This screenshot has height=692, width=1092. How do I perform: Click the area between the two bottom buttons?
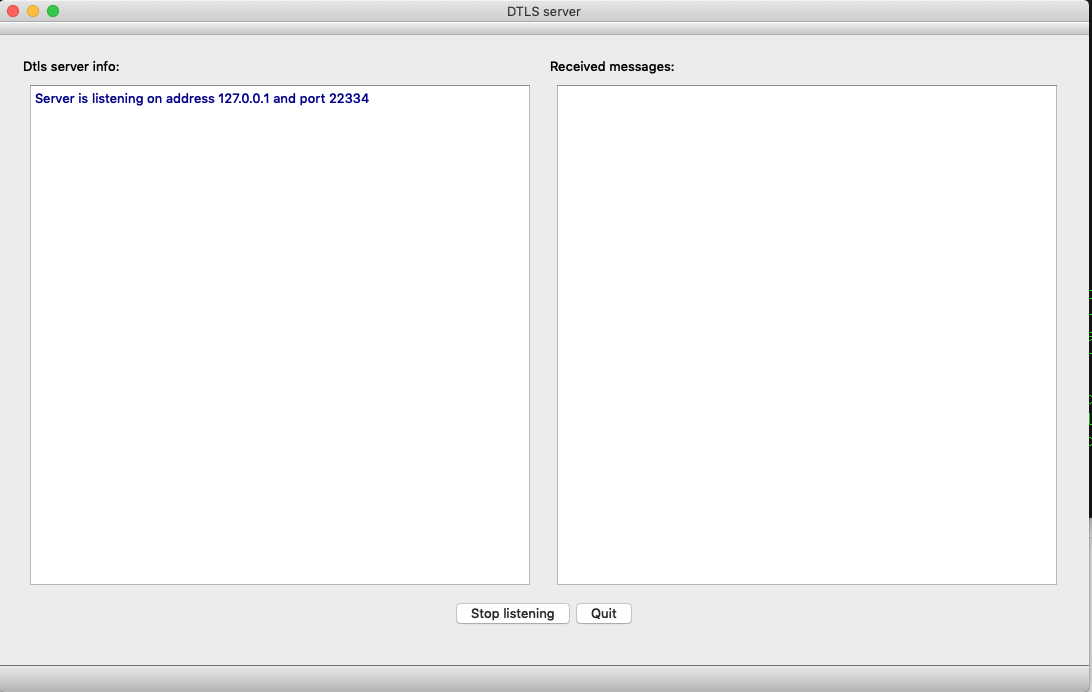pyautogui.click(x=573, y=613)
